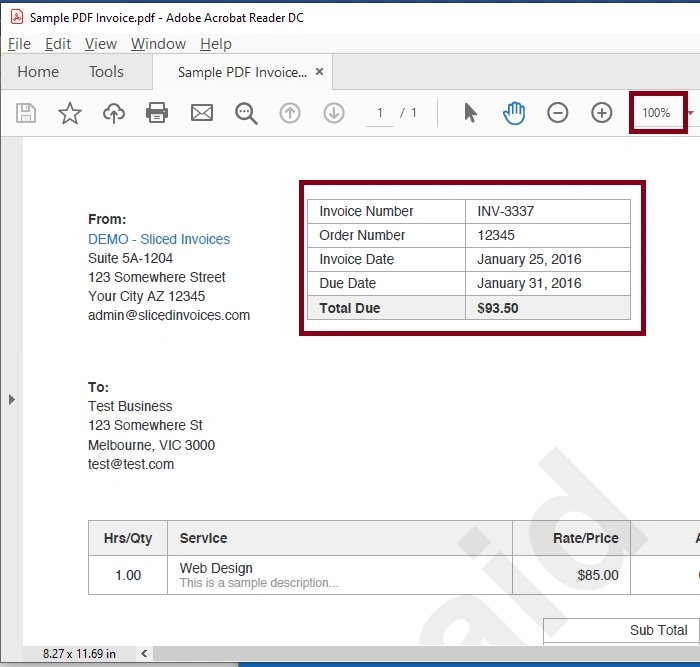Open the Help menu
The height and width of the screenshot is (667, 700).
pyautogui.click(x=216, y=44)
